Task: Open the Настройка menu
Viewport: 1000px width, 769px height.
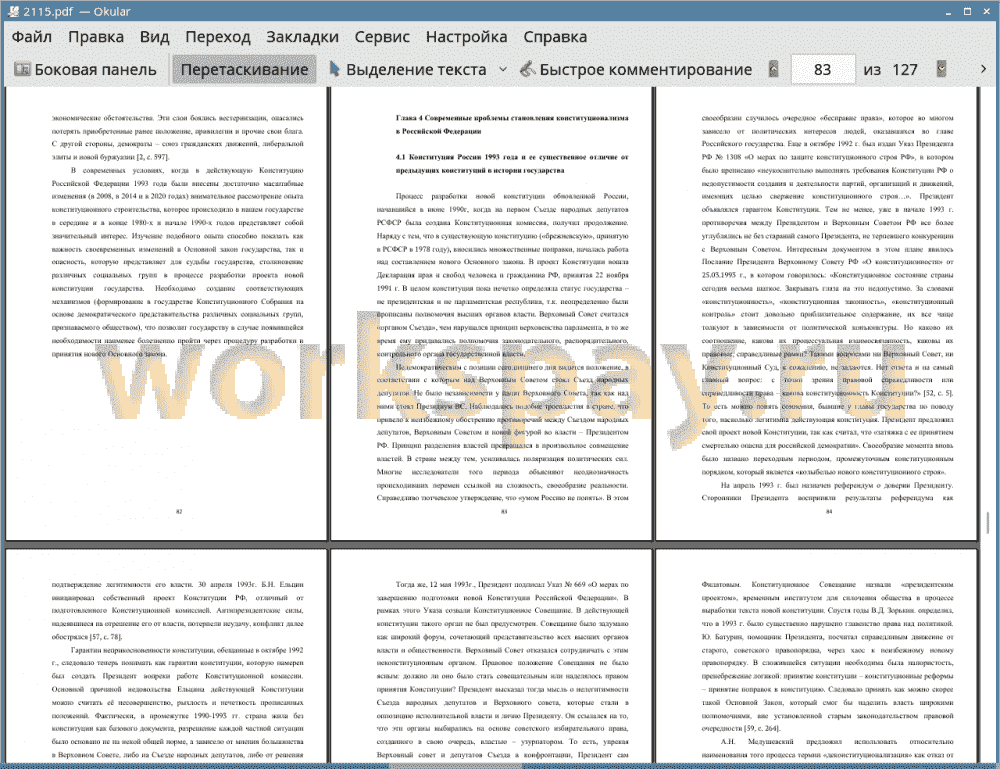Action: [466, 37]
